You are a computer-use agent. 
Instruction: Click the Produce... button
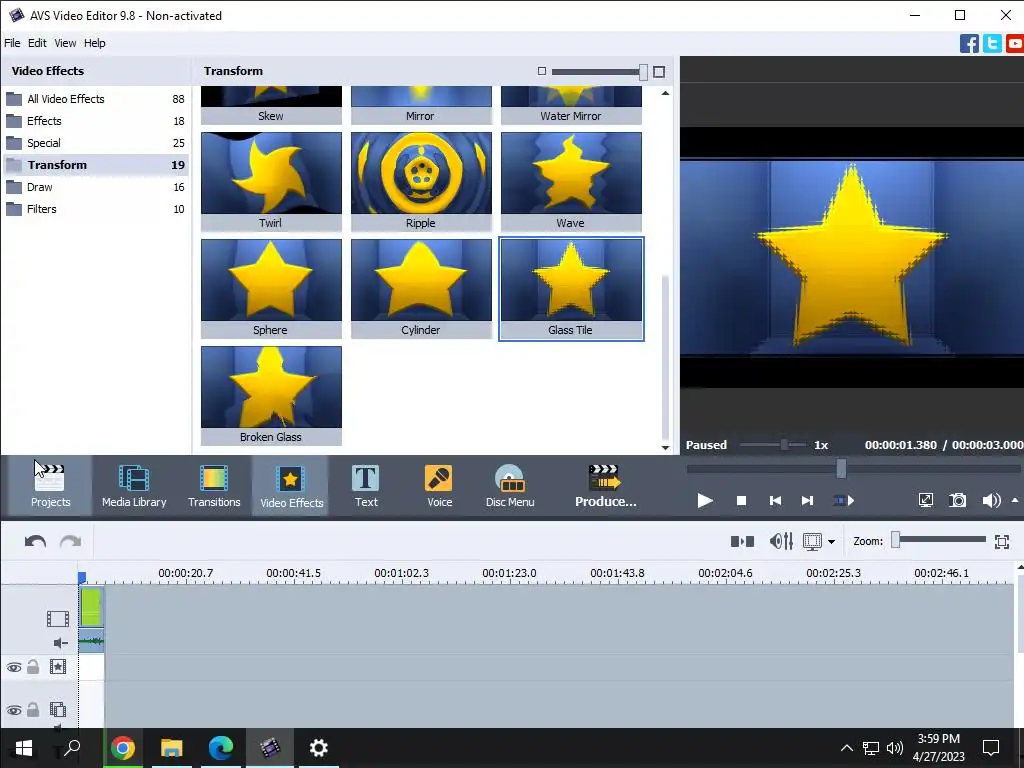tap(605, 486)
